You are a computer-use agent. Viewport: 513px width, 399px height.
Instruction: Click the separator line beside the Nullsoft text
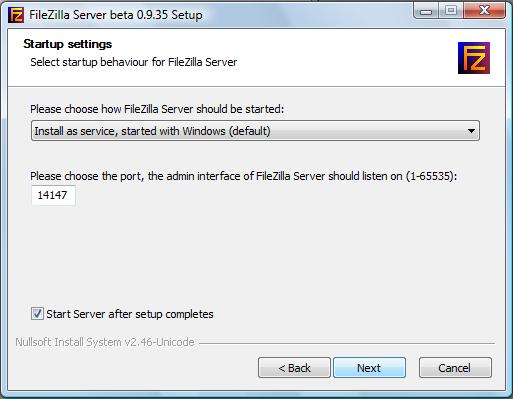(347, 343)
